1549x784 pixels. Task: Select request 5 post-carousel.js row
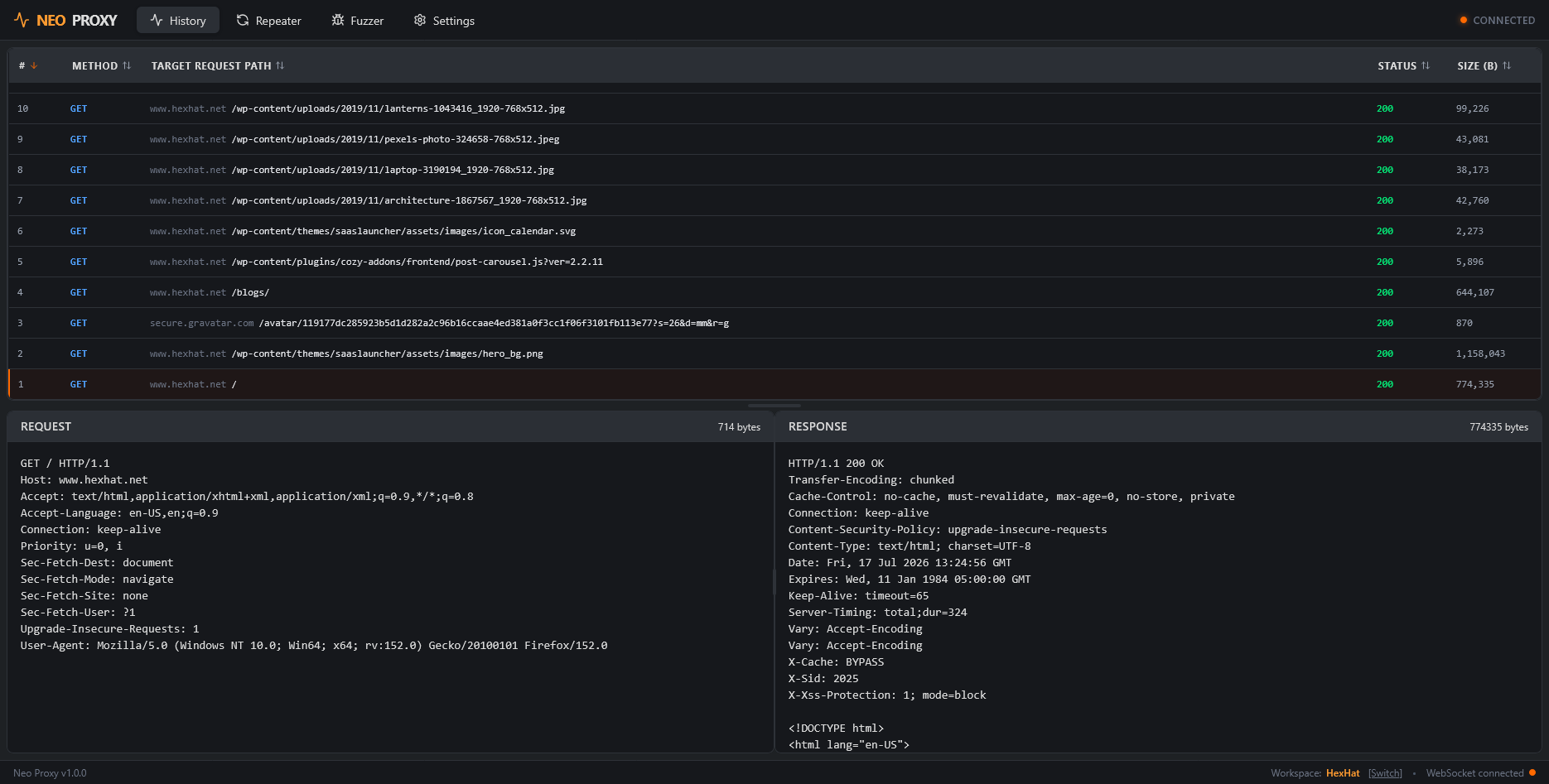774,262
